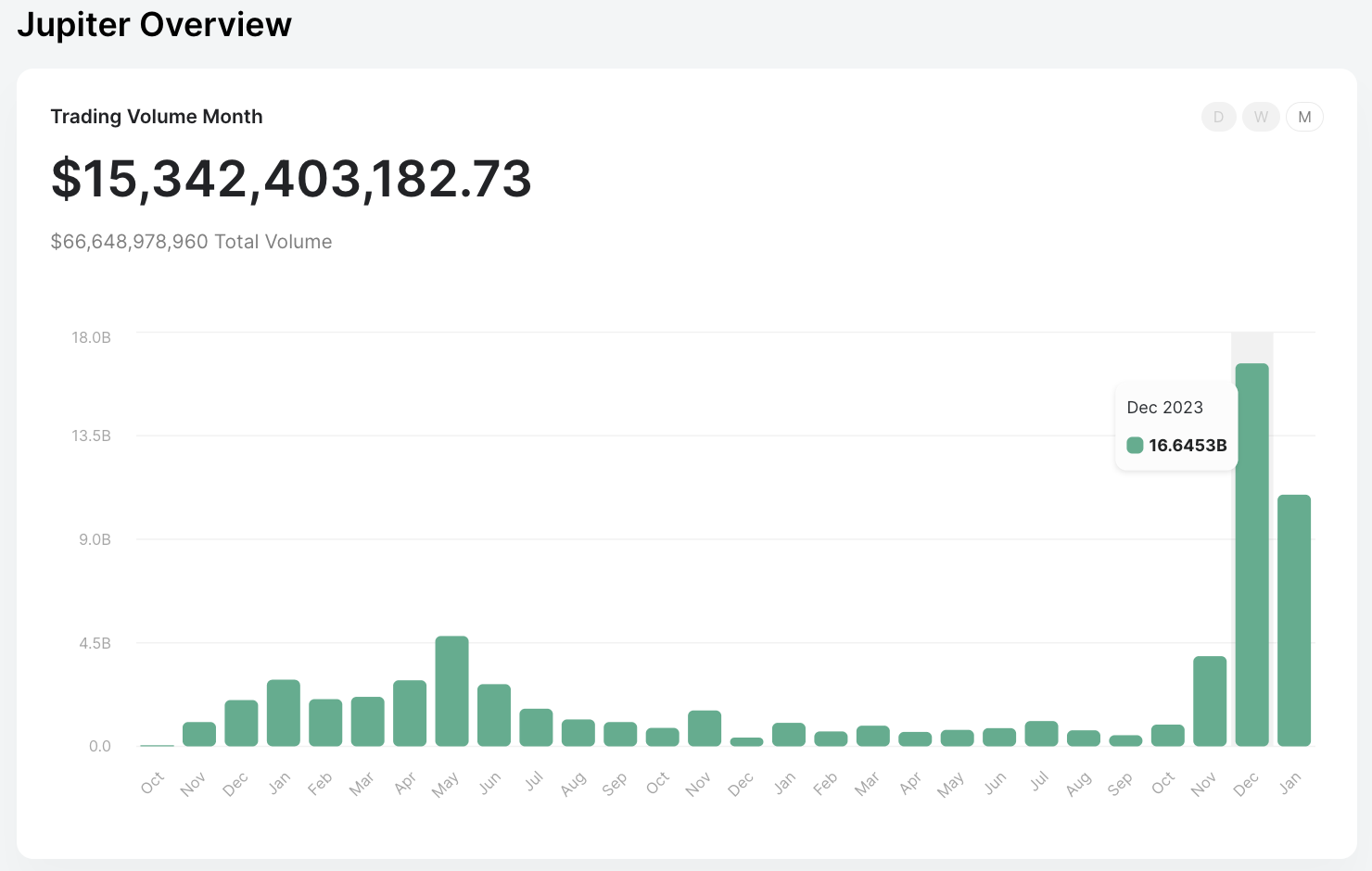Switch chart to daily view with D toggle
Viewport: 1372px width, 871px height.
[x=1218, y=117]
